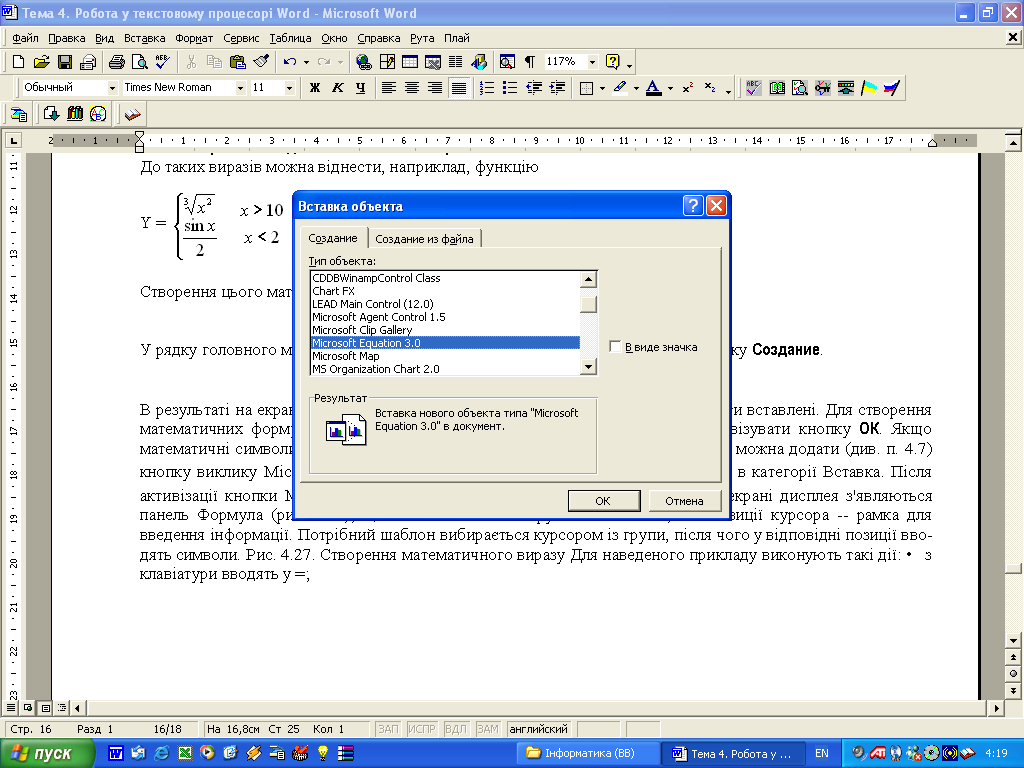Screen dimensions: 1024x768
Task: Activate format painter brush
Action: pyautogui.click(x=261, y=62)
